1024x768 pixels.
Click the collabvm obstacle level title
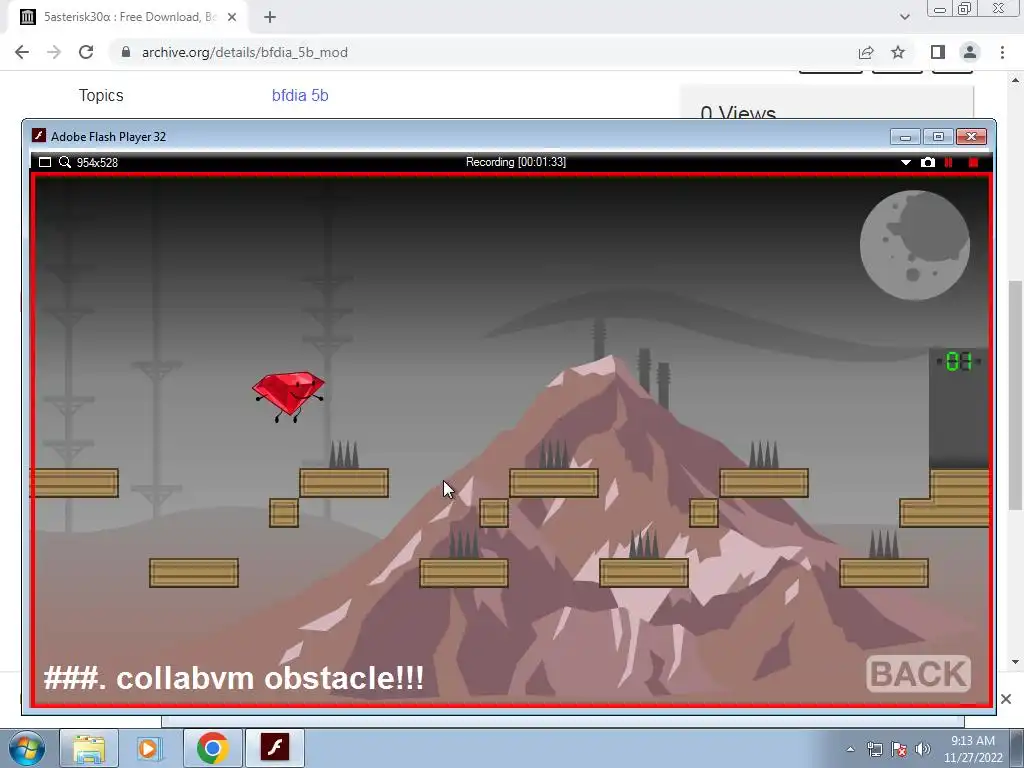[234, 678]
